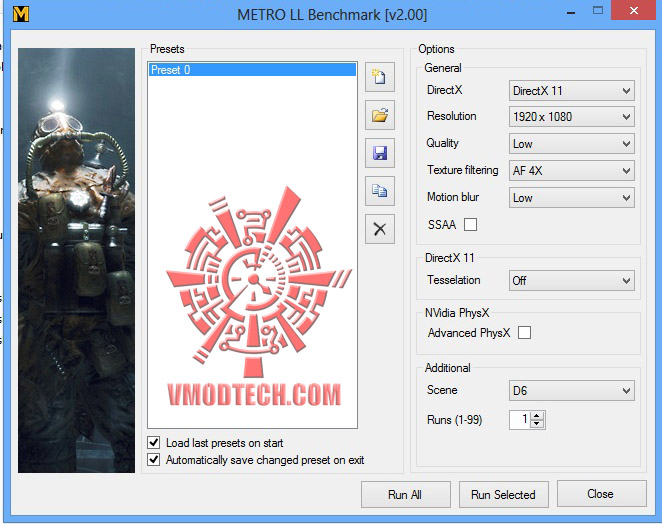
Task: Copy the preset using the duplicate icon
Action: [380, 191]
